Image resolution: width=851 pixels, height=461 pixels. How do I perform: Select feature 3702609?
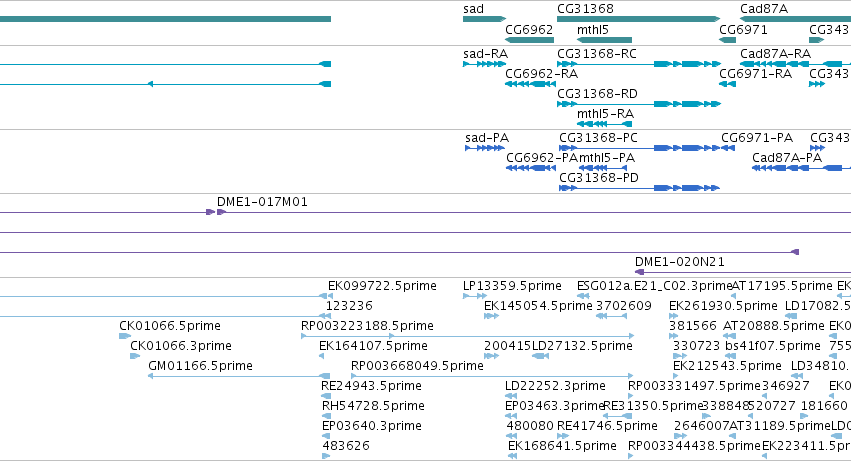pos(624,306)
